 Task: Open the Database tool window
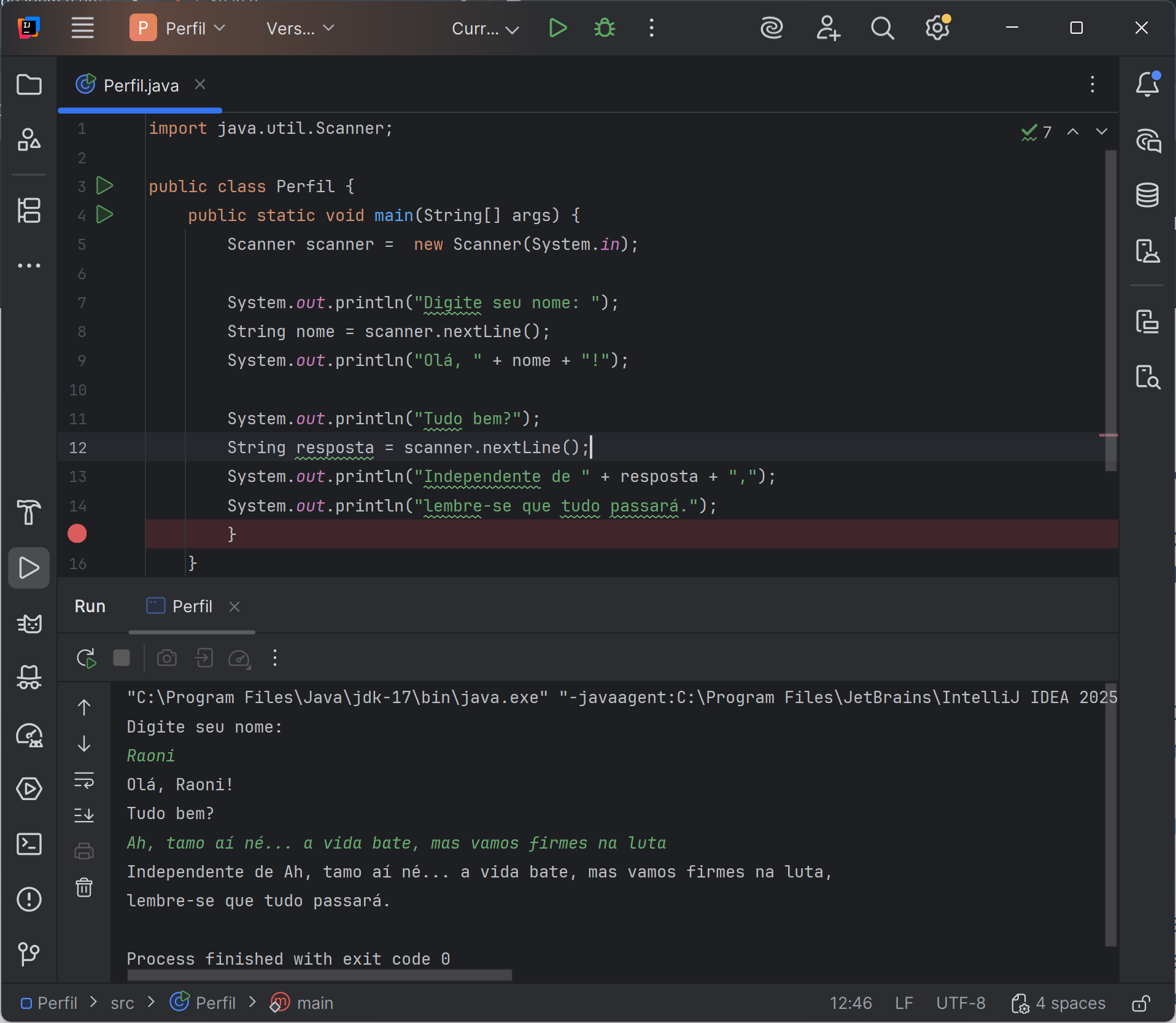click(1147, 195)
